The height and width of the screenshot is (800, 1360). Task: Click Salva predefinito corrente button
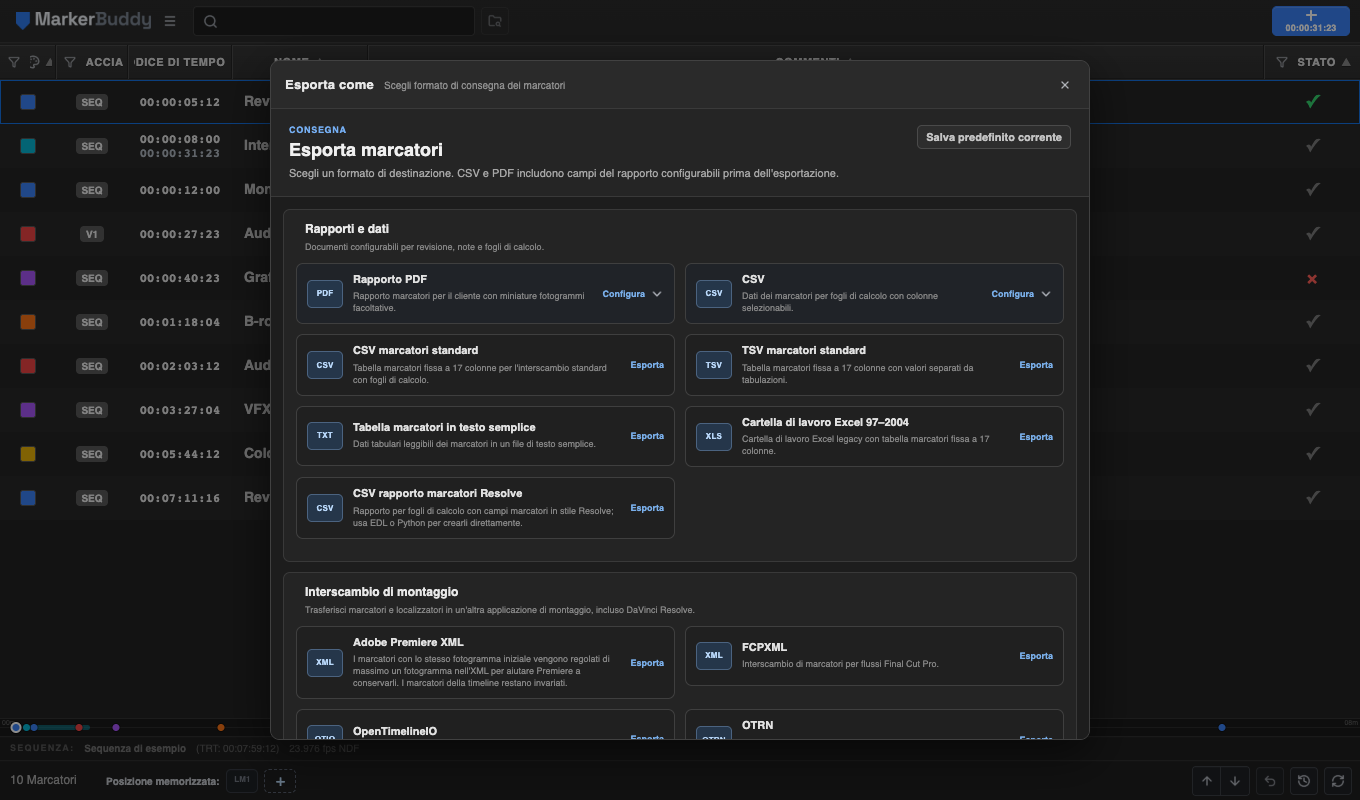pyautogui.click(x=994, y=137)
